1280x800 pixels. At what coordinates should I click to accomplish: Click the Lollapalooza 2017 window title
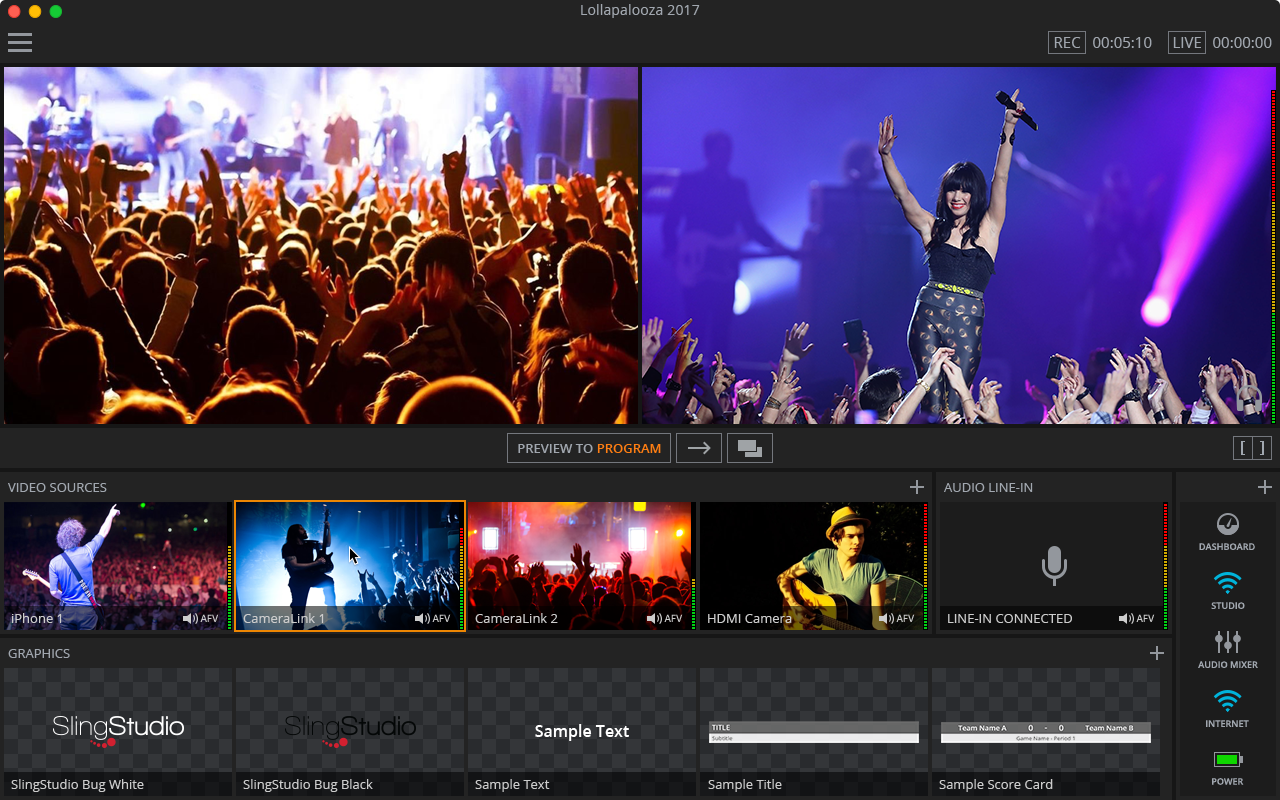[x=640, y=11]
